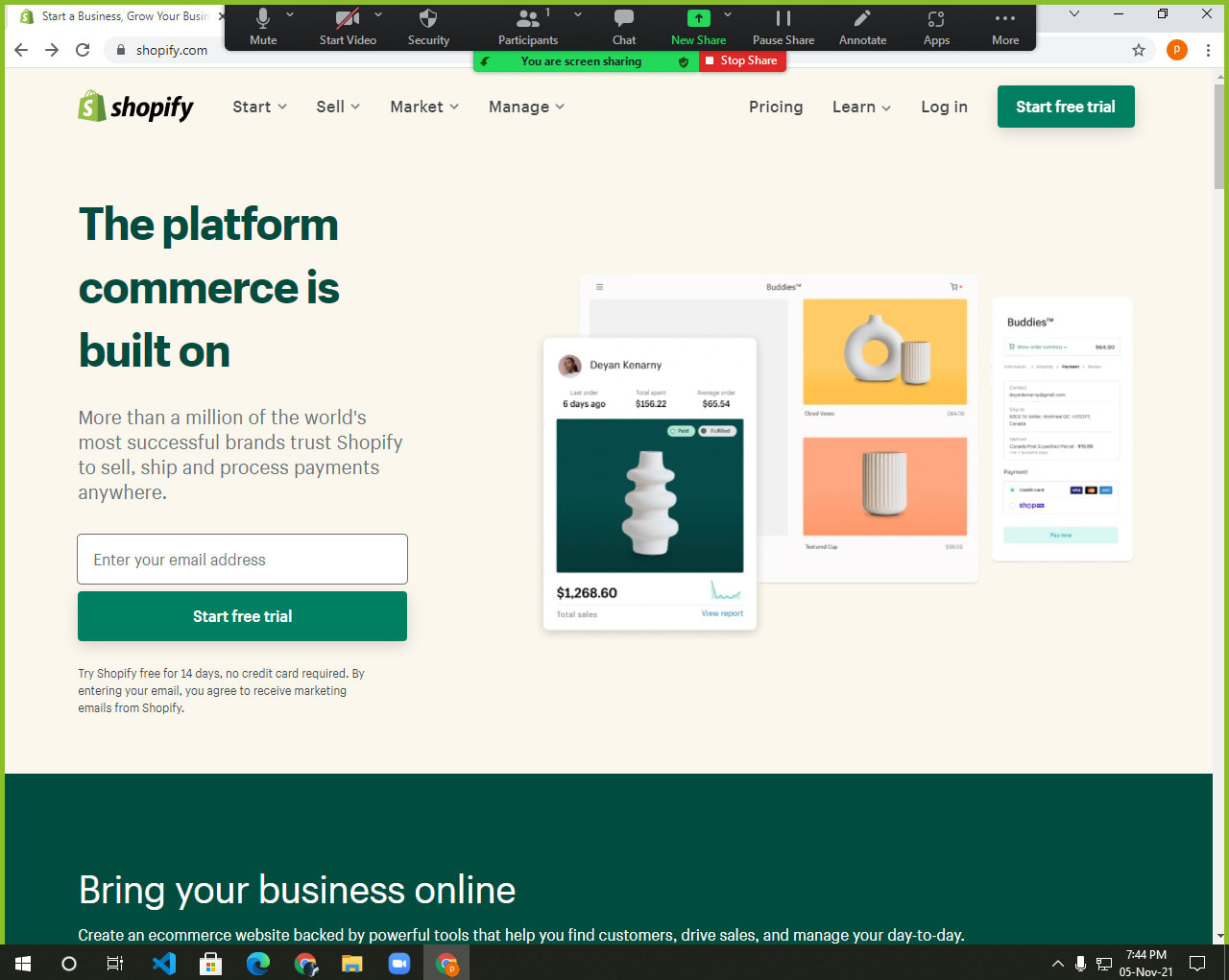1229x980 pixels.
Task: Open Zoom Chat panel
Action: 624,27
